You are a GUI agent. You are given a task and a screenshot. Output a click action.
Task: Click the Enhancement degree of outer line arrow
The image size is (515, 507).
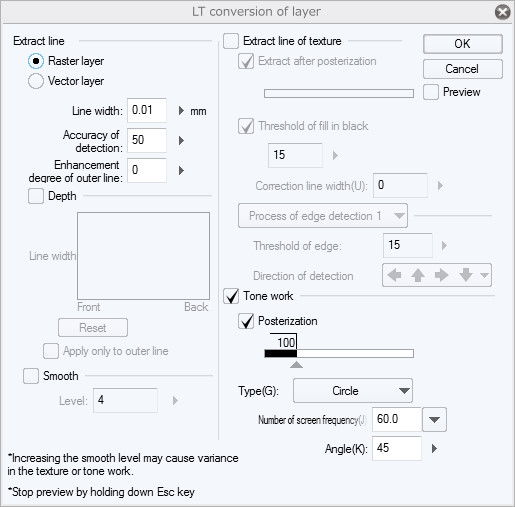click(181, 170)
